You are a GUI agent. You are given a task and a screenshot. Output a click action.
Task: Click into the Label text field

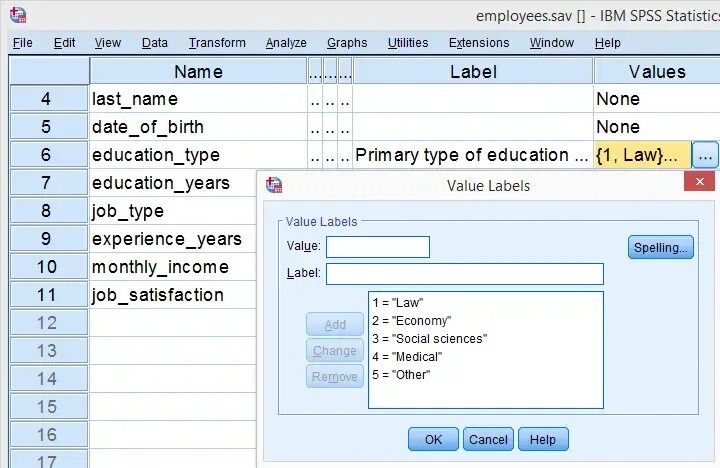click(464, 274)
